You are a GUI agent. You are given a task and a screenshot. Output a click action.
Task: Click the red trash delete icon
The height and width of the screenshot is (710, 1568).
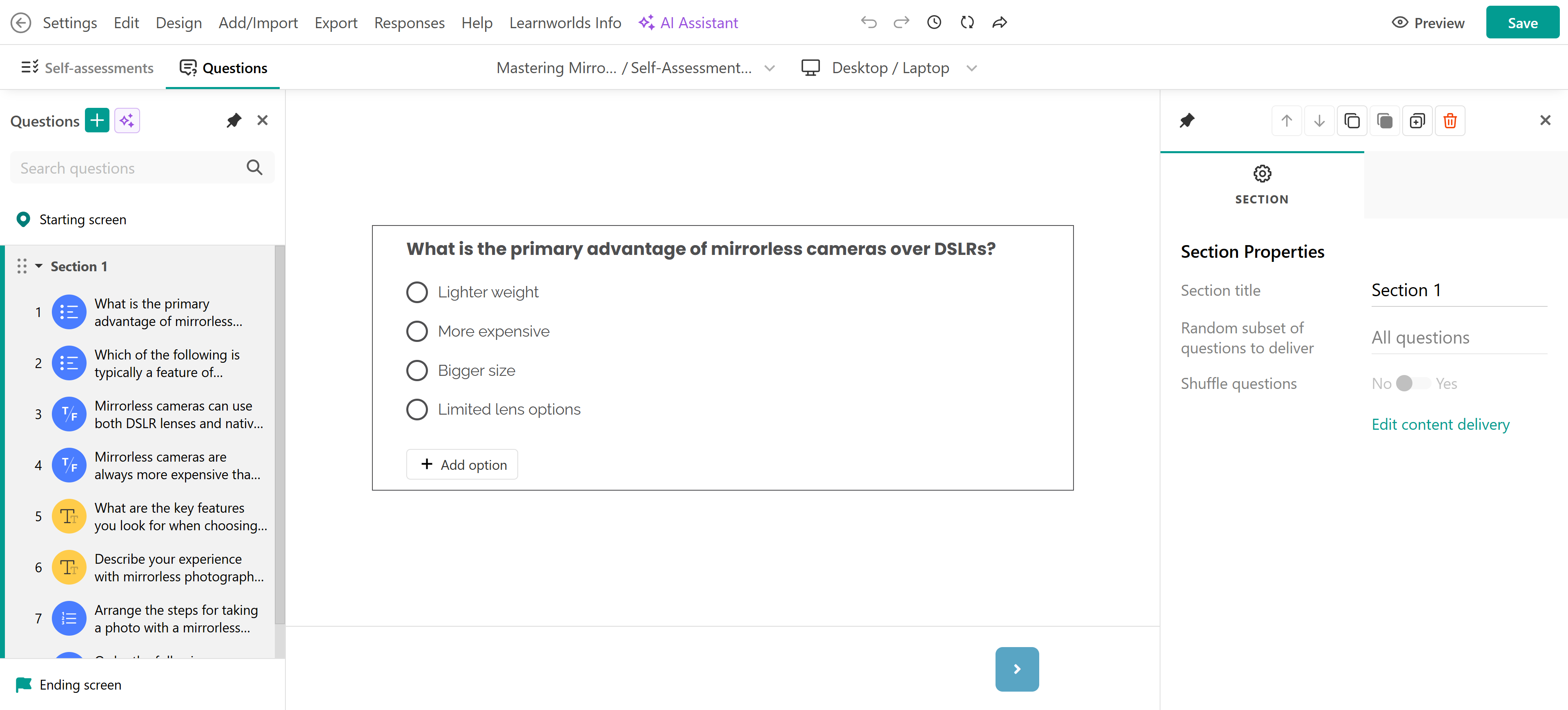point(1449,121)
